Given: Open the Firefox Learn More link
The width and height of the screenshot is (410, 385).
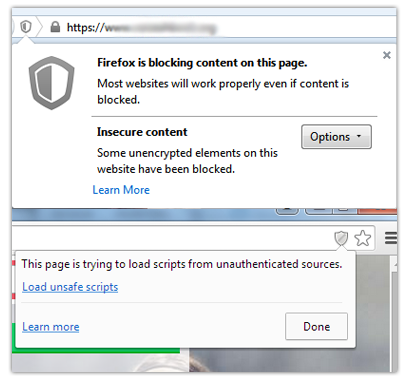Looking at the screenshot, I should (121, 190).
